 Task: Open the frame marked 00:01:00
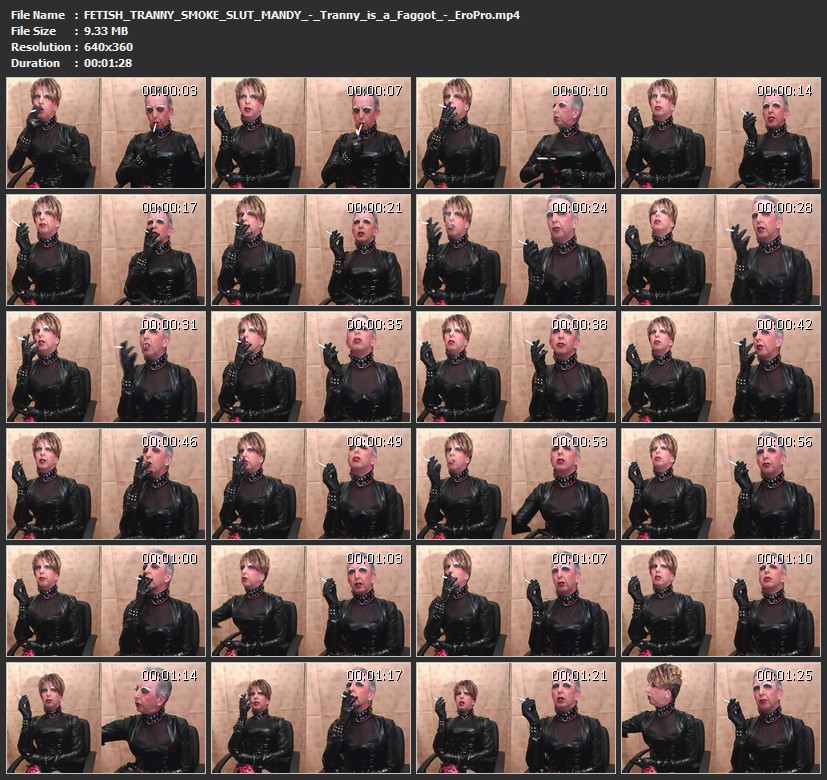pyautogui.click(x=106, y=600)
